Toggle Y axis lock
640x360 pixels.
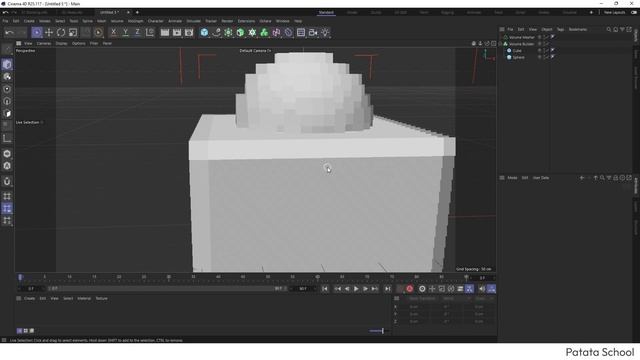(125, 32)
